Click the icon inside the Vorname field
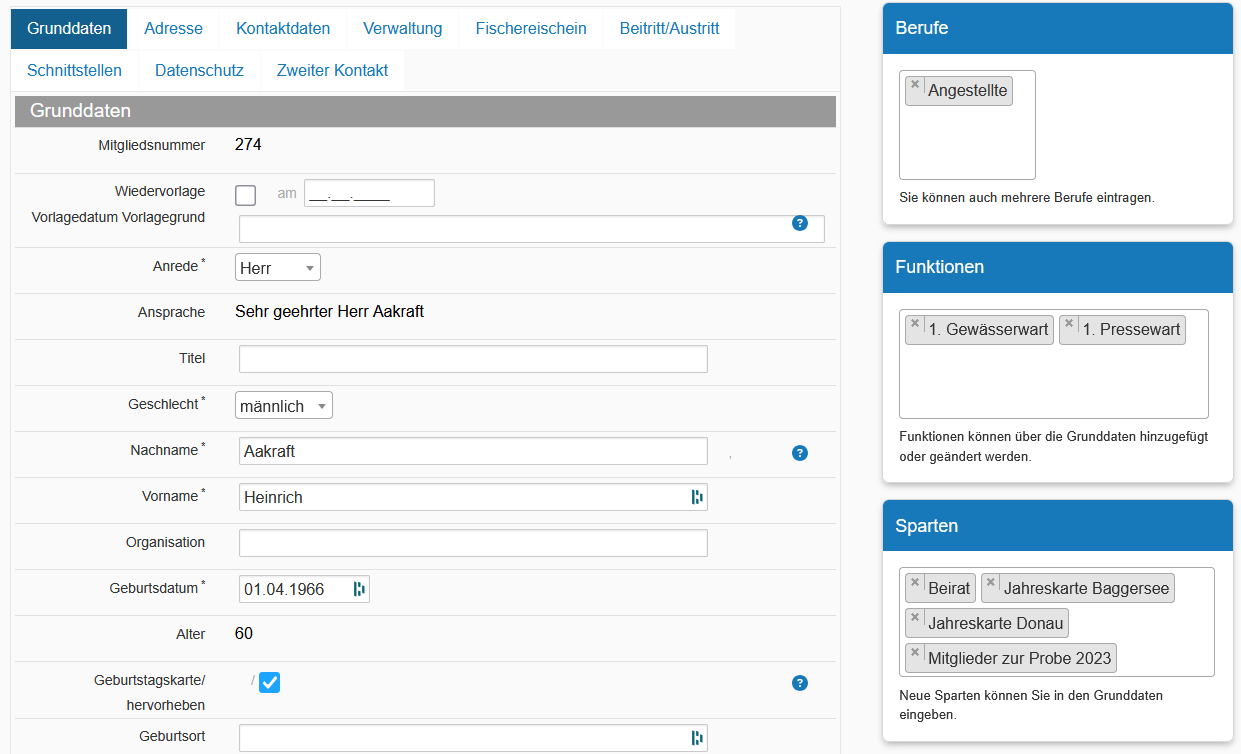The image size is (1241, 754). point(697,497)
